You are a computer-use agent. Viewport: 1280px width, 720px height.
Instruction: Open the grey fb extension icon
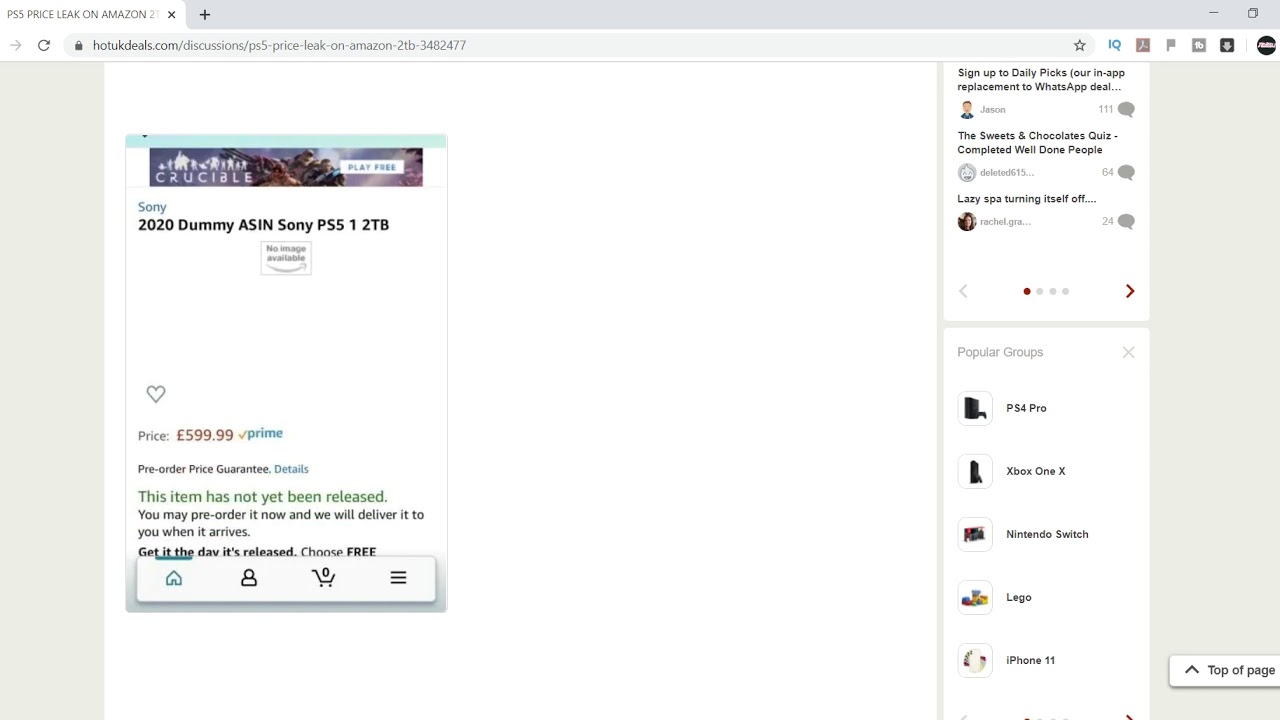(1199, 45)
